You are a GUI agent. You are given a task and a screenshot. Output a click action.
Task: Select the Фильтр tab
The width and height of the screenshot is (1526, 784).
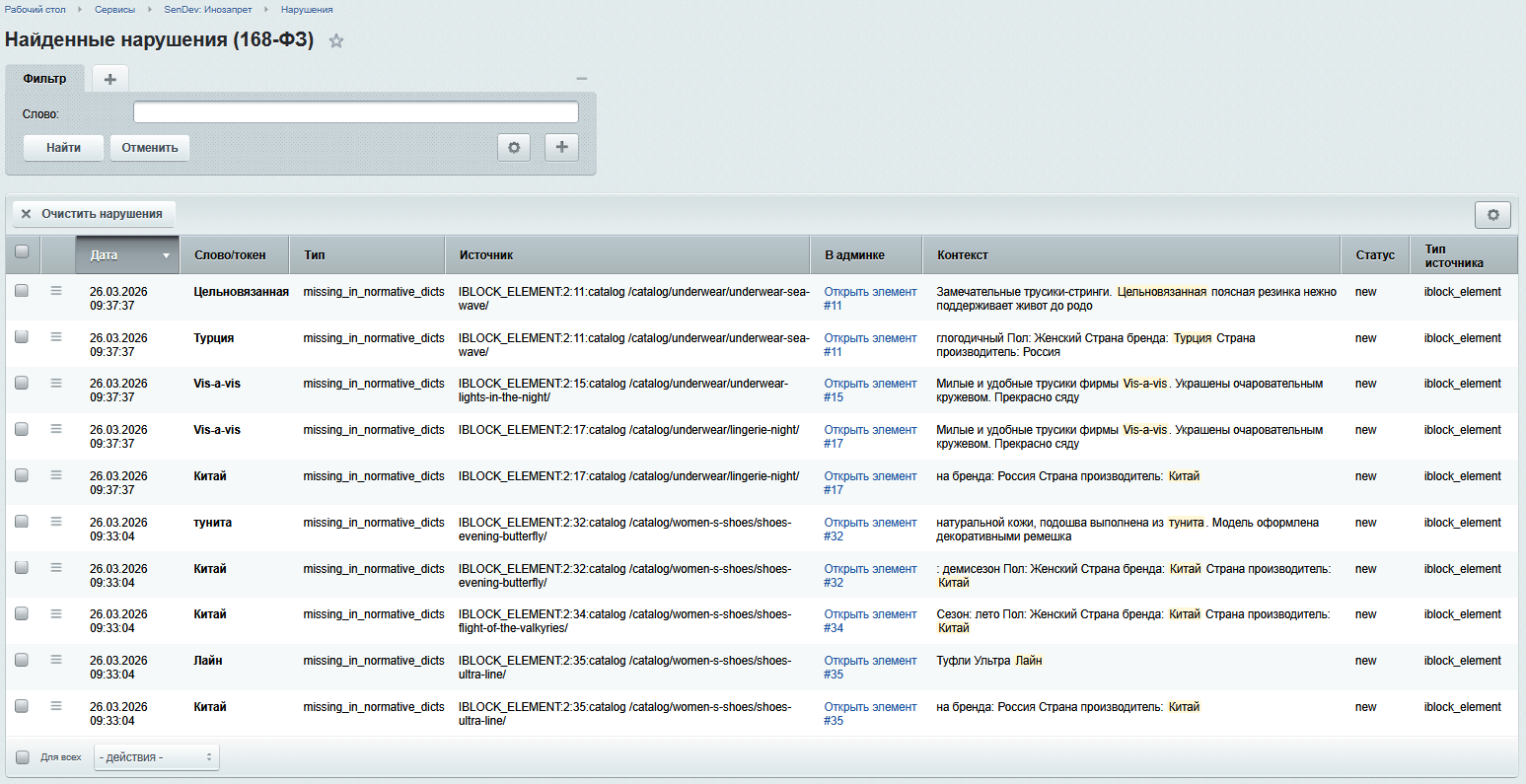coord(45,79)
